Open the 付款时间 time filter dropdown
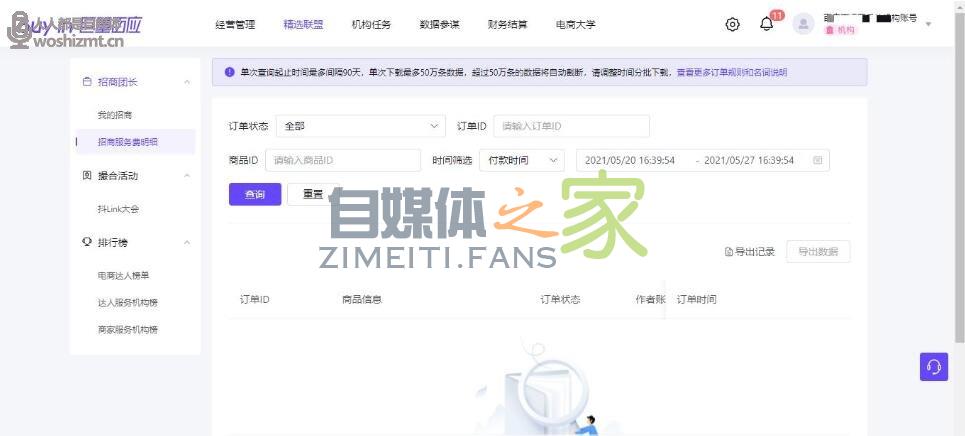Image resolution: width=965 pixels, height=436 pixels. 521,160
